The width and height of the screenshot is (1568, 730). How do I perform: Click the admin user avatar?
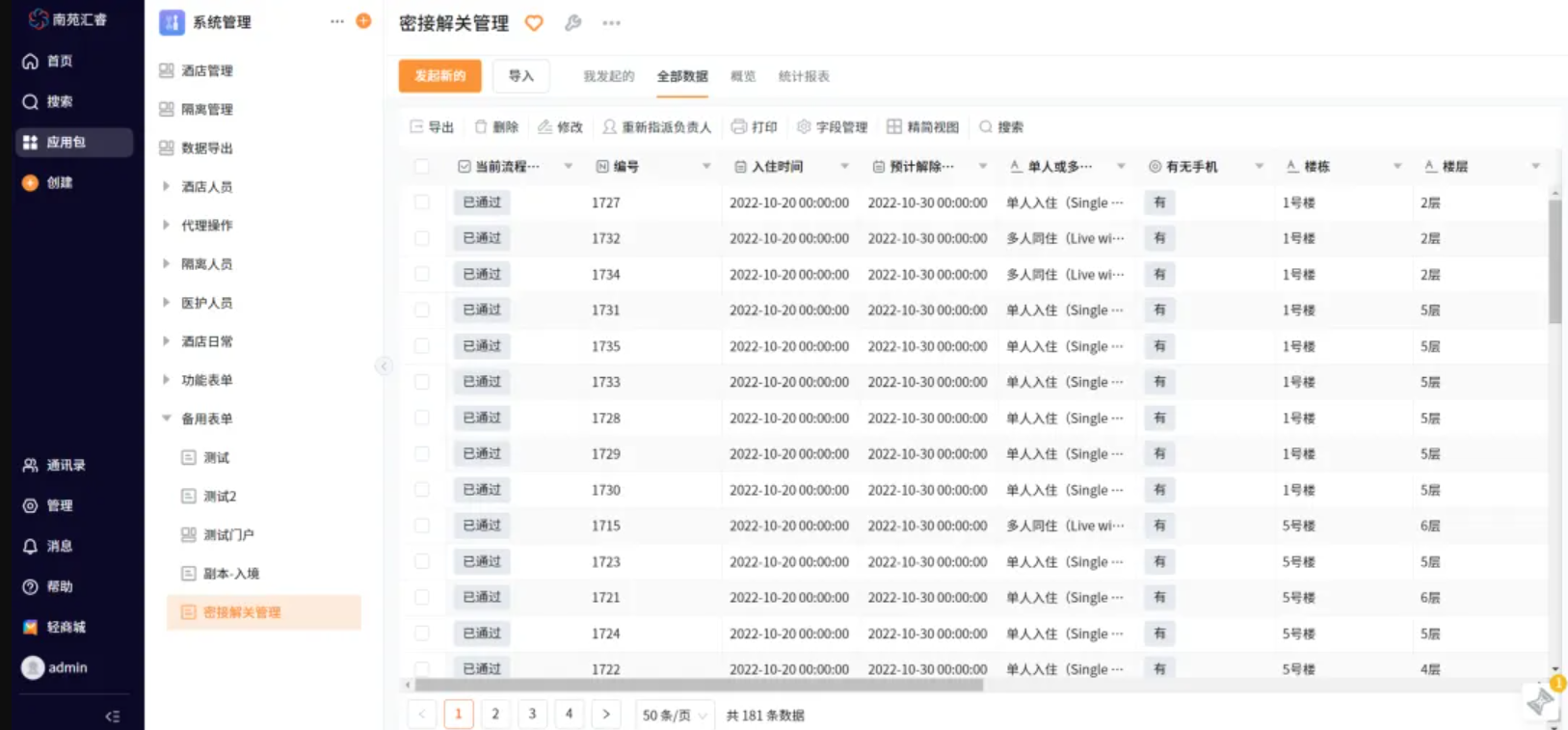pyautogui.click(x=33, y=667)
